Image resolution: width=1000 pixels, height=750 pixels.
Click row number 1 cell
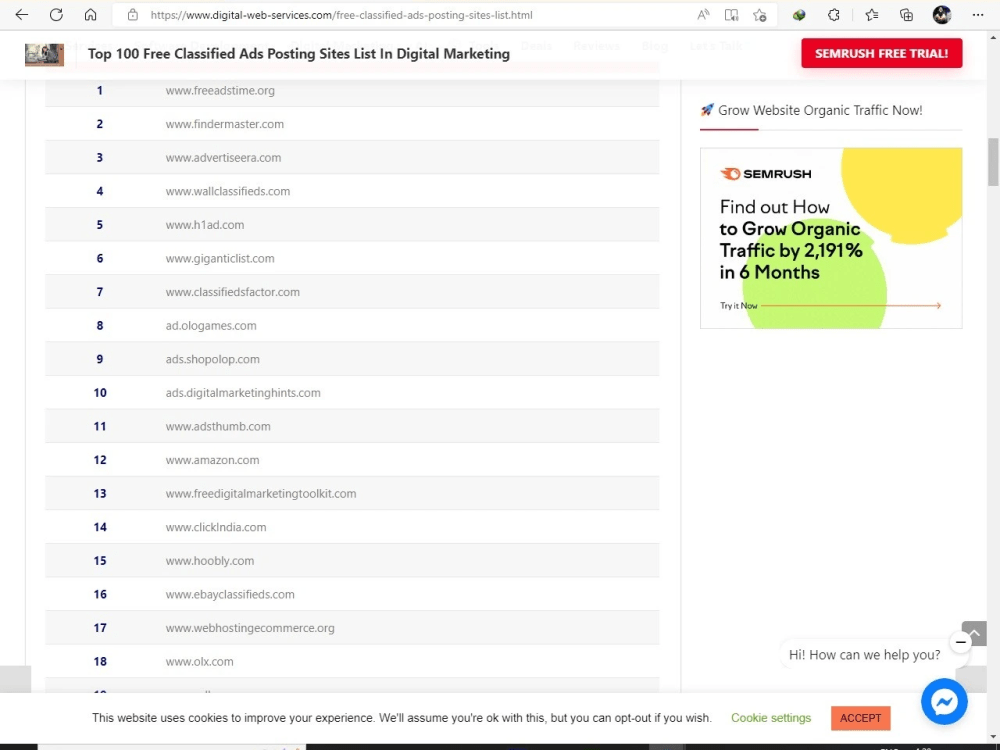(99, 91)
